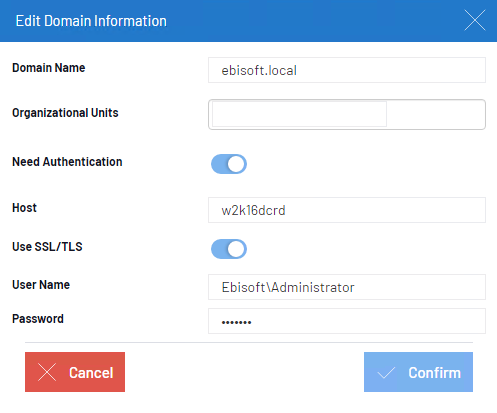This screenshot has width=497, height=413.
Task: Disable the Use SSL/TLS switch
Action: pyautogui.click(x=229, y=249)
